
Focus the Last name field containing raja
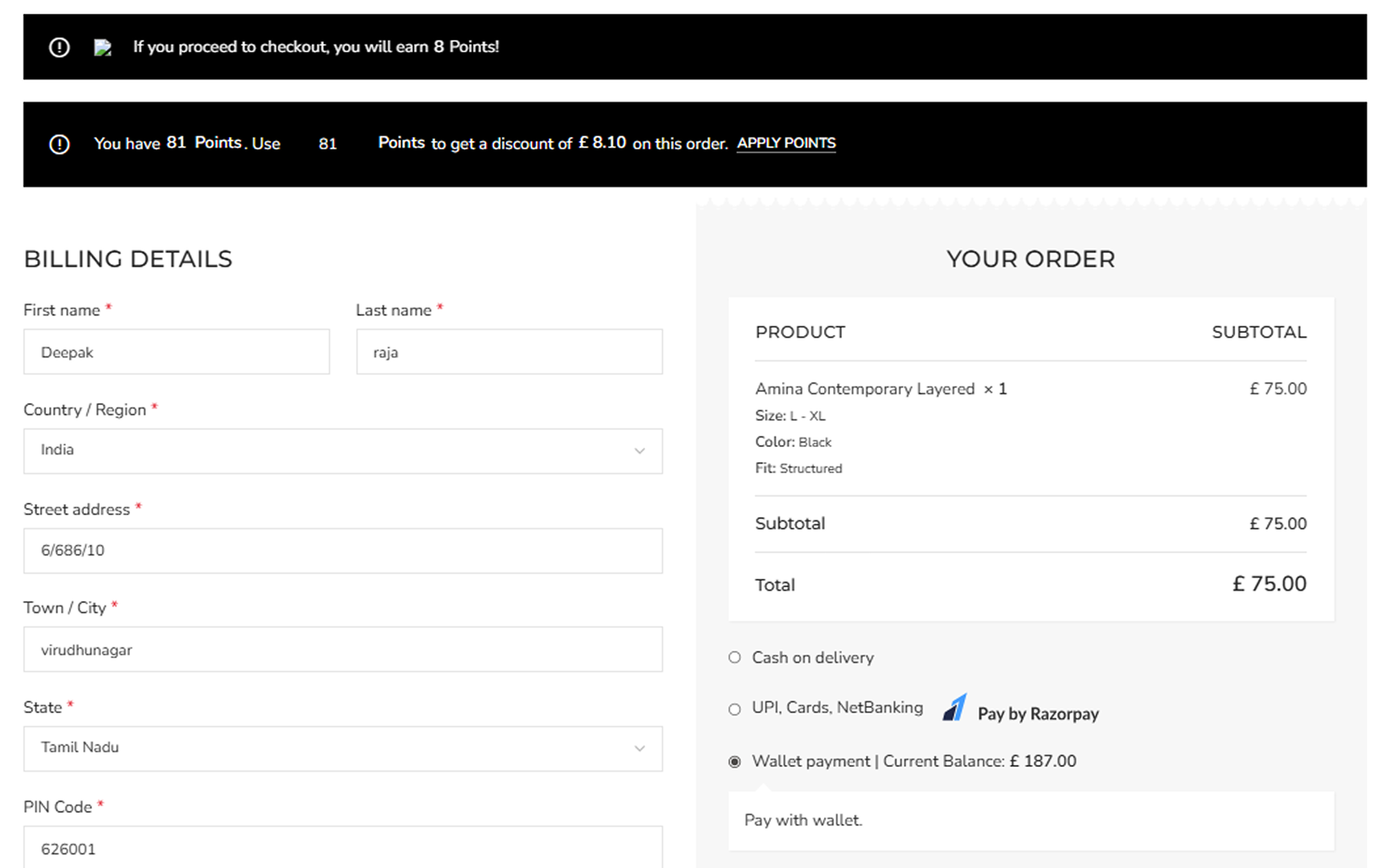tap(509, 352)
